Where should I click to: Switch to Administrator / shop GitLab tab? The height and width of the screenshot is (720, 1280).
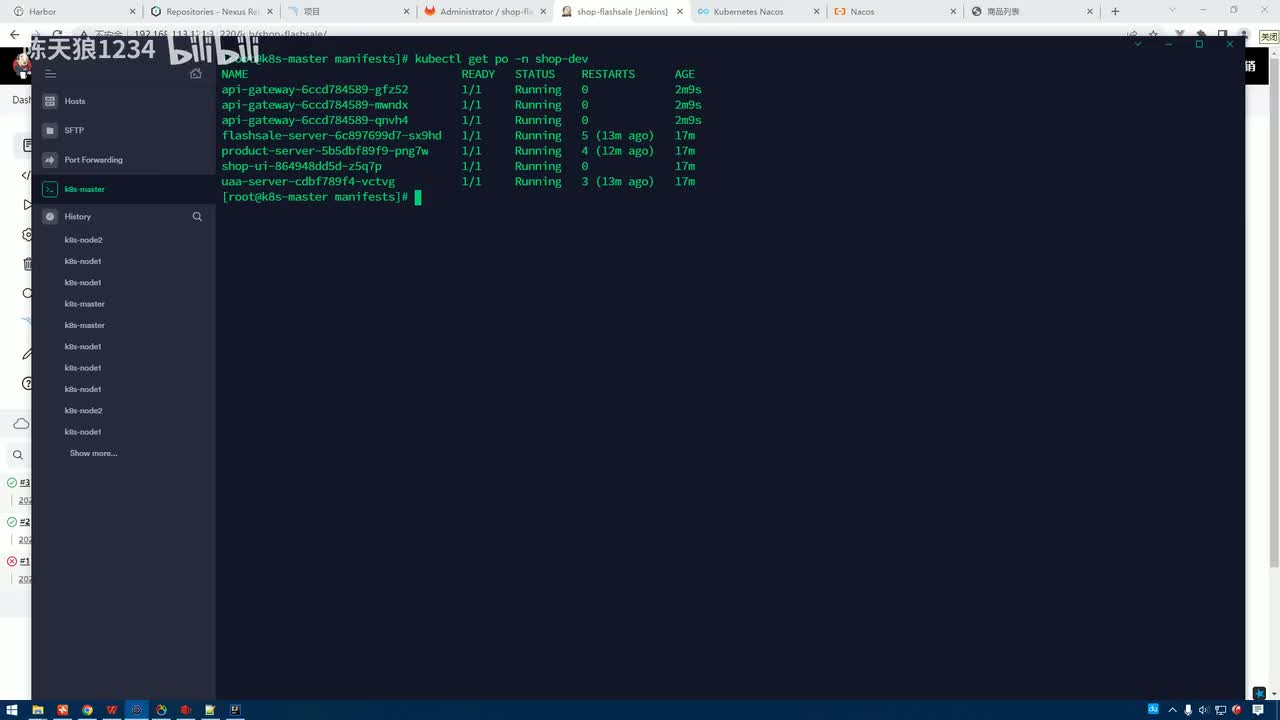click(x=484, y=11)
